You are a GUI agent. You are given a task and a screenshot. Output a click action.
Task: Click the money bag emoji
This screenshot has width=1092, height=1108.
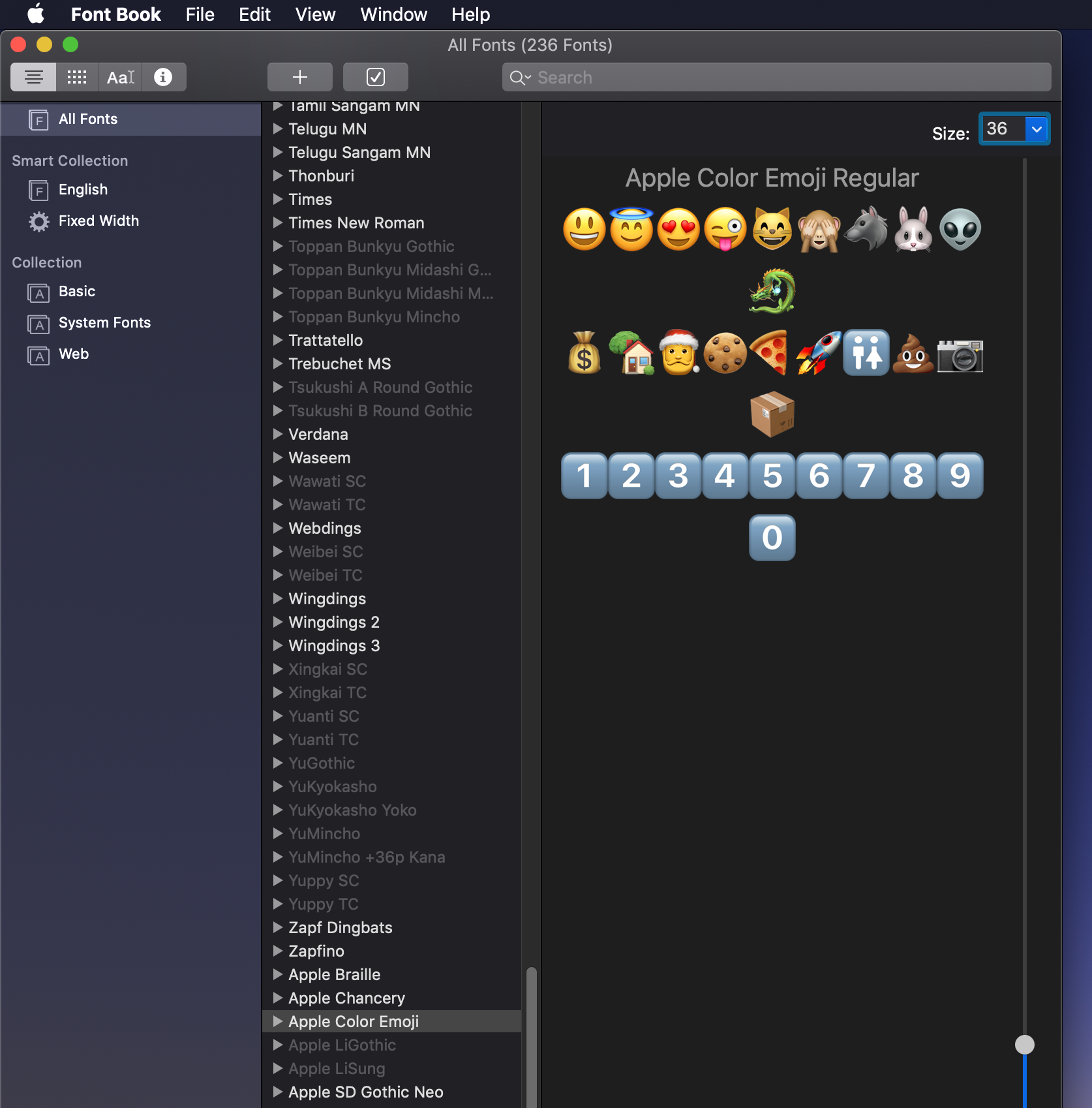tap(584, 352)
